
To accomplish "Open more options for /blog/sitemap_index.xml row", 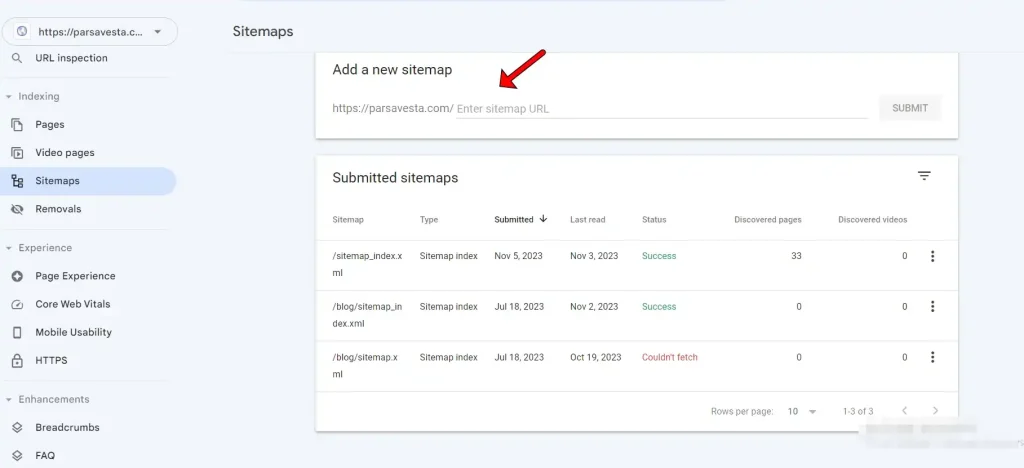I will (x=933, y=307).
